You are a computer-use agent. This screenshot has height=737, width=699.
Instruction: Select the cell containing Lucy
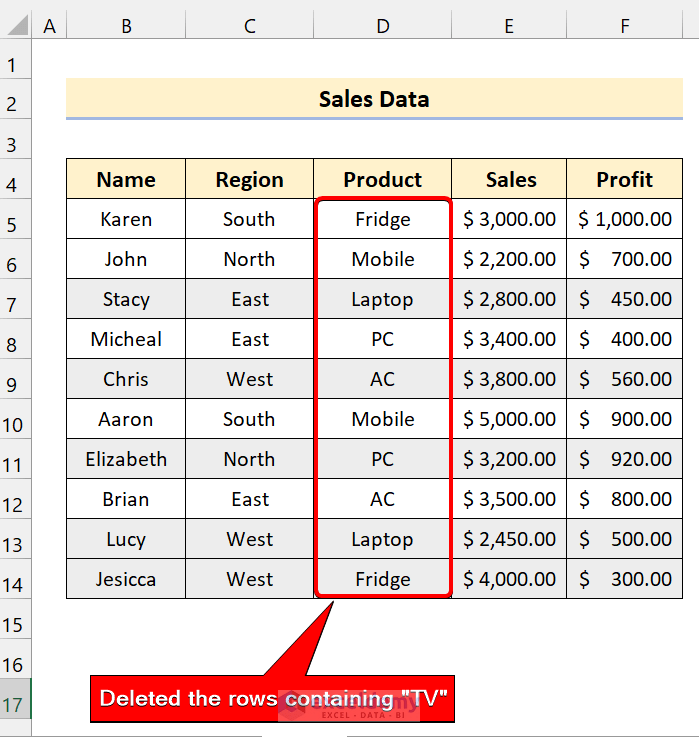coord(126,538)
